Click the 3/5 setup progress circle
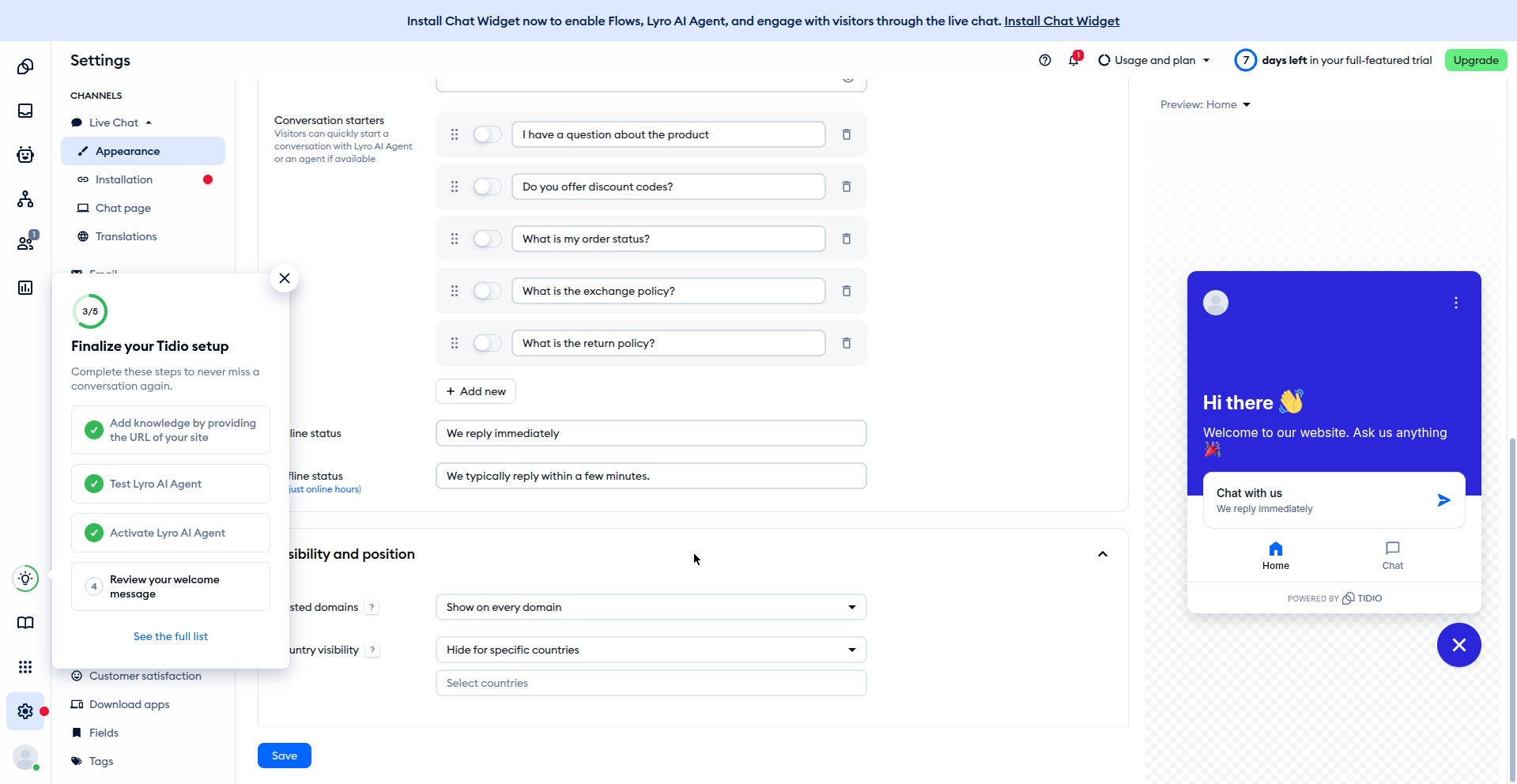 coord(90,311)
